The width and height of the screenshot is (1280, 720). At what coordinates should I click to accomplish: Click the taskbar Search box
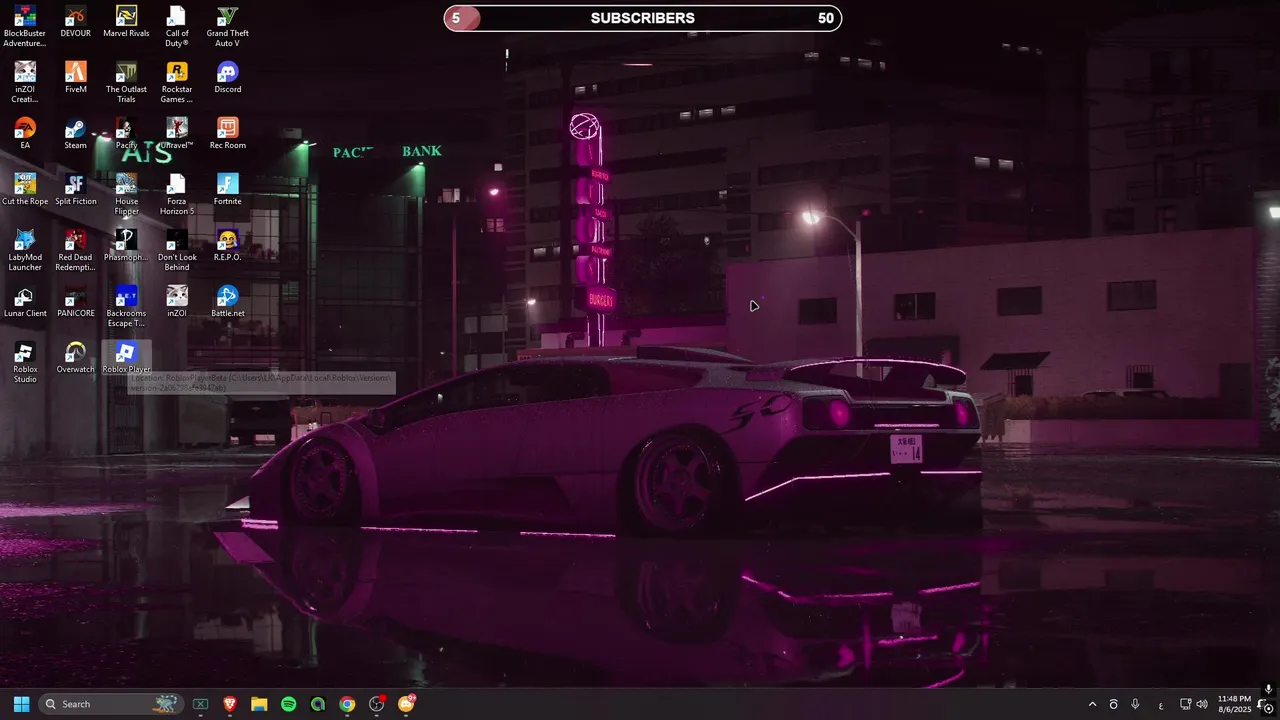110,704
